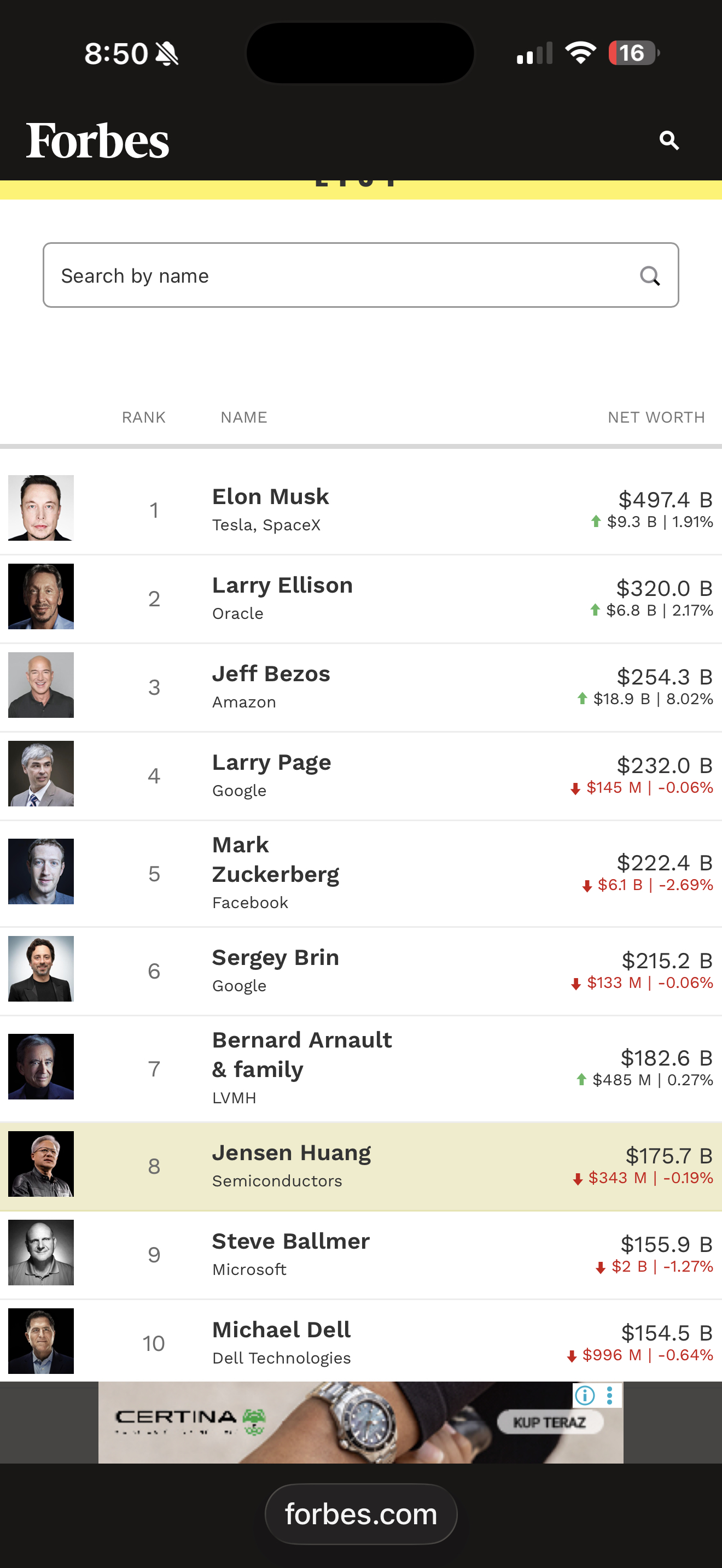Open the Larry Page name link
Viewport: 722px width, 1568px height.
tap(271, 763)
